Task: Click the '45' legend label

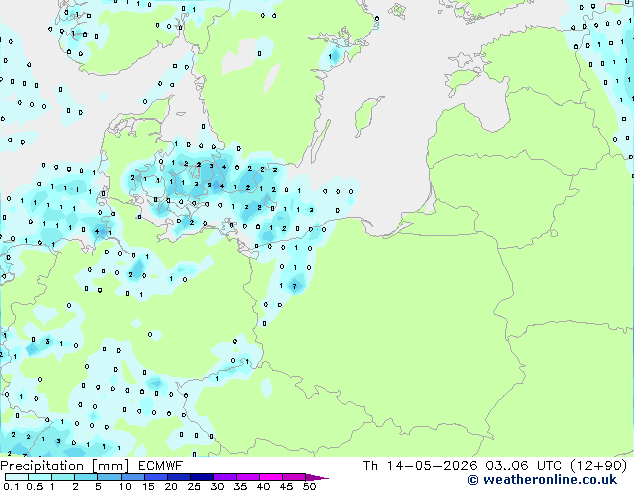Action: click(x=287, y=486)
